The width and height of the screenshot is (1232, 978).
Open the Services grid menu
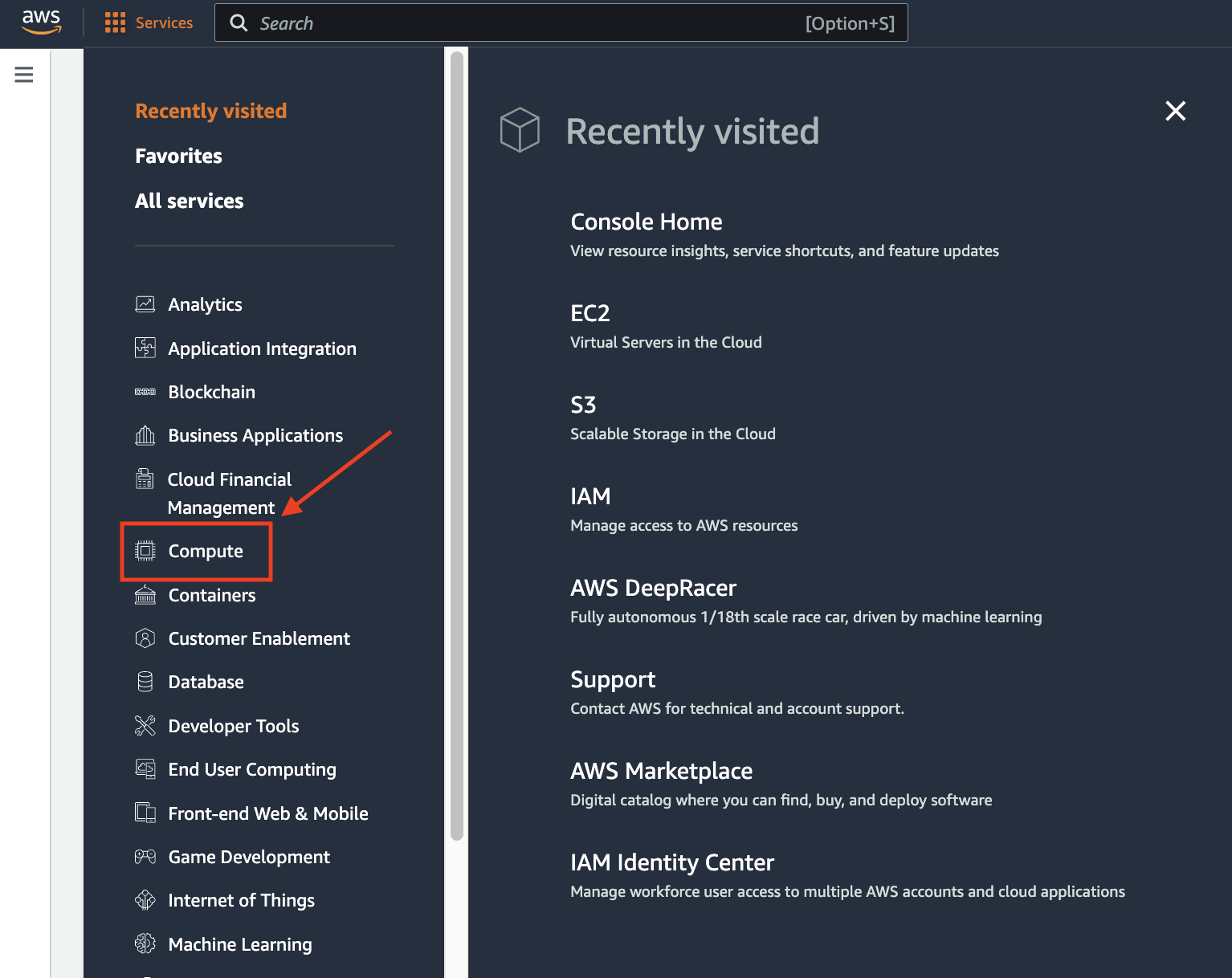(x=115, y=22)
